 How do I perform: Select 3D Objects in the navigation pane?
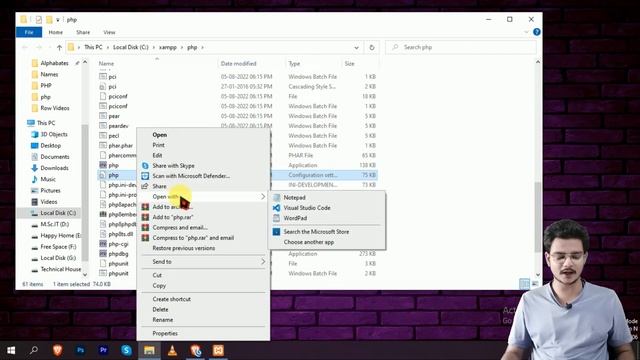54,134
